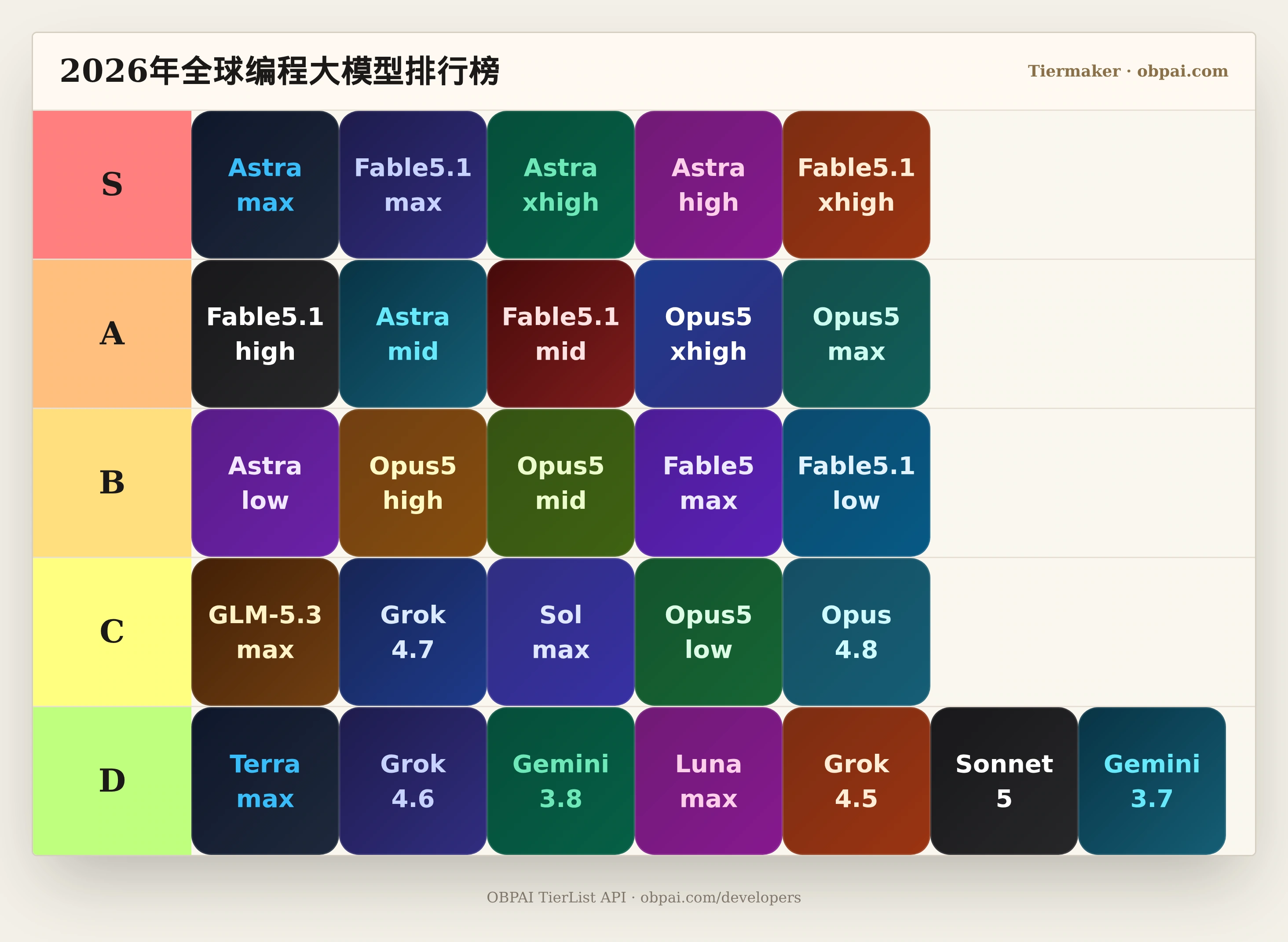The height and width of the screenshot is (942, 1288).
Task: Click the Fable5.1 low tile
Action: pyautogui.click(x=856, y=483)
